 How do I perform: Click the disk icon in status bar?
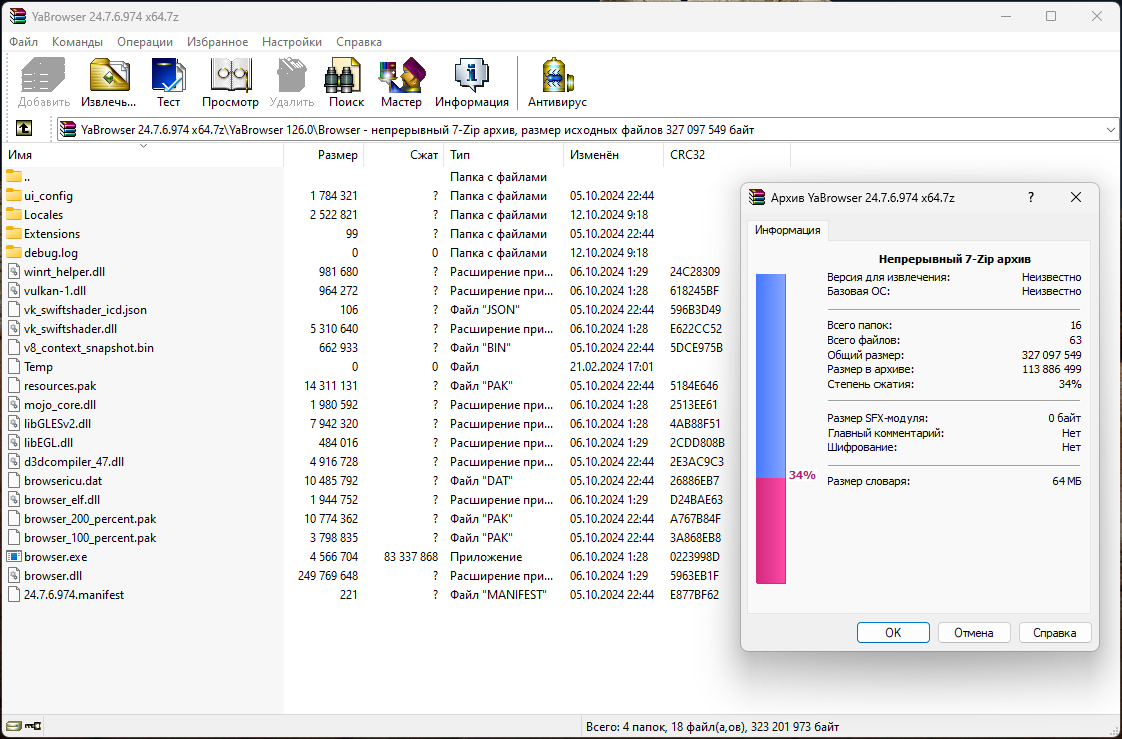click(14, 727)
